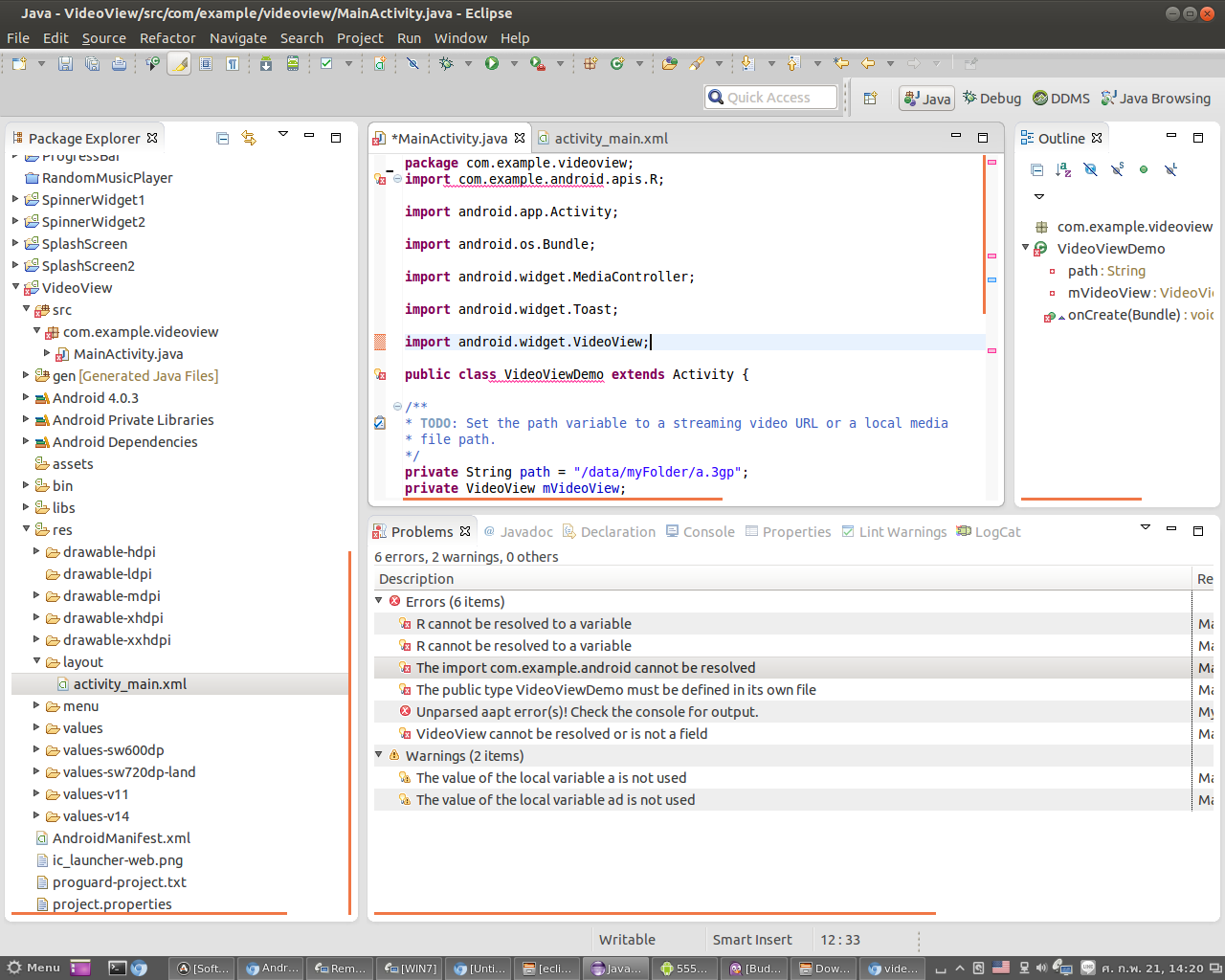This screenshot has width=1225, height=980.
Task: Open the Refactor menu
Action: coord(167,38)
